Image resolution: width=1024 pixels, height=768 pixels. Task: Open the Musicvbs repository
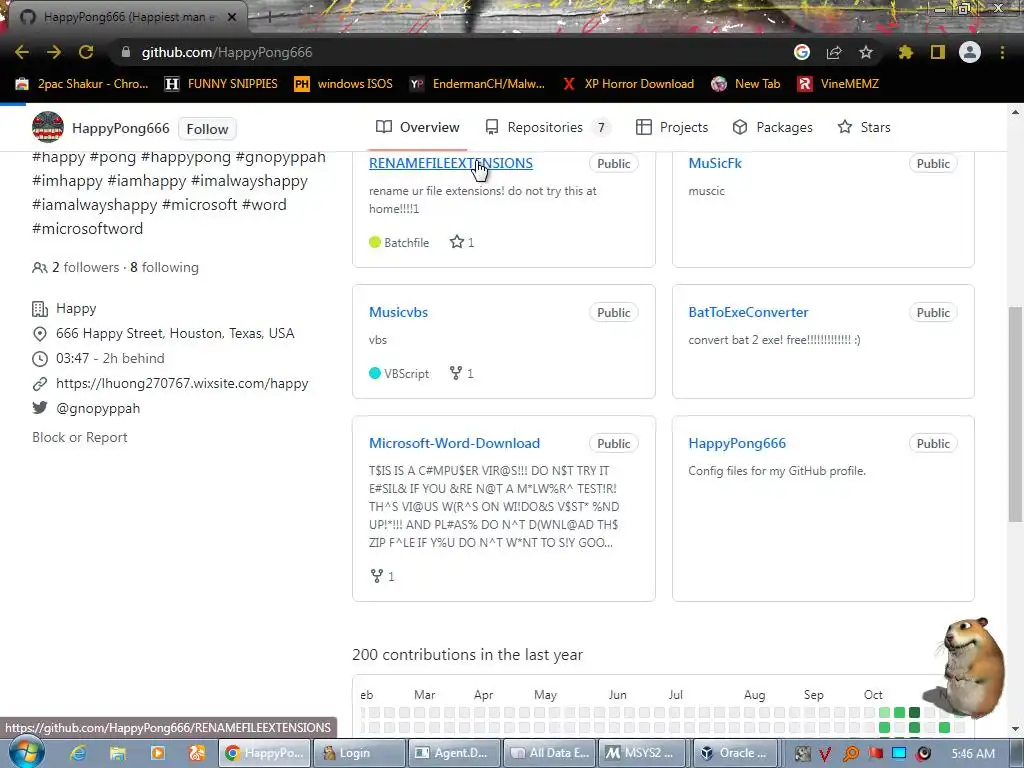tap(398, 312)
